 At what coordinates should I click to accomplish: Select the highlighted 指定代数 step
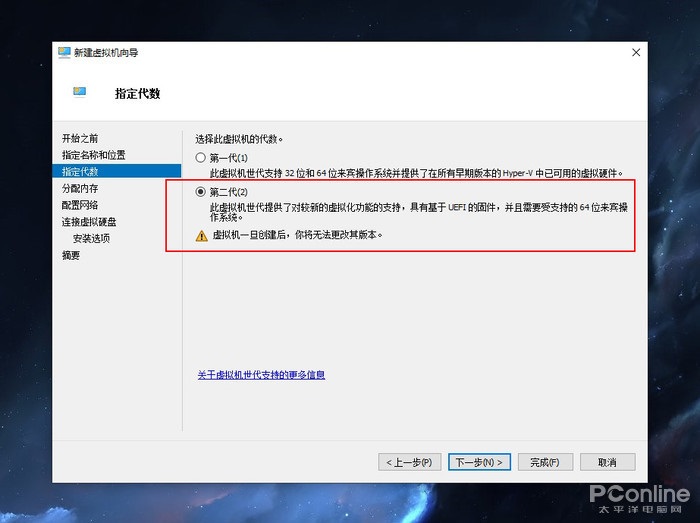(x=117, y=171)
